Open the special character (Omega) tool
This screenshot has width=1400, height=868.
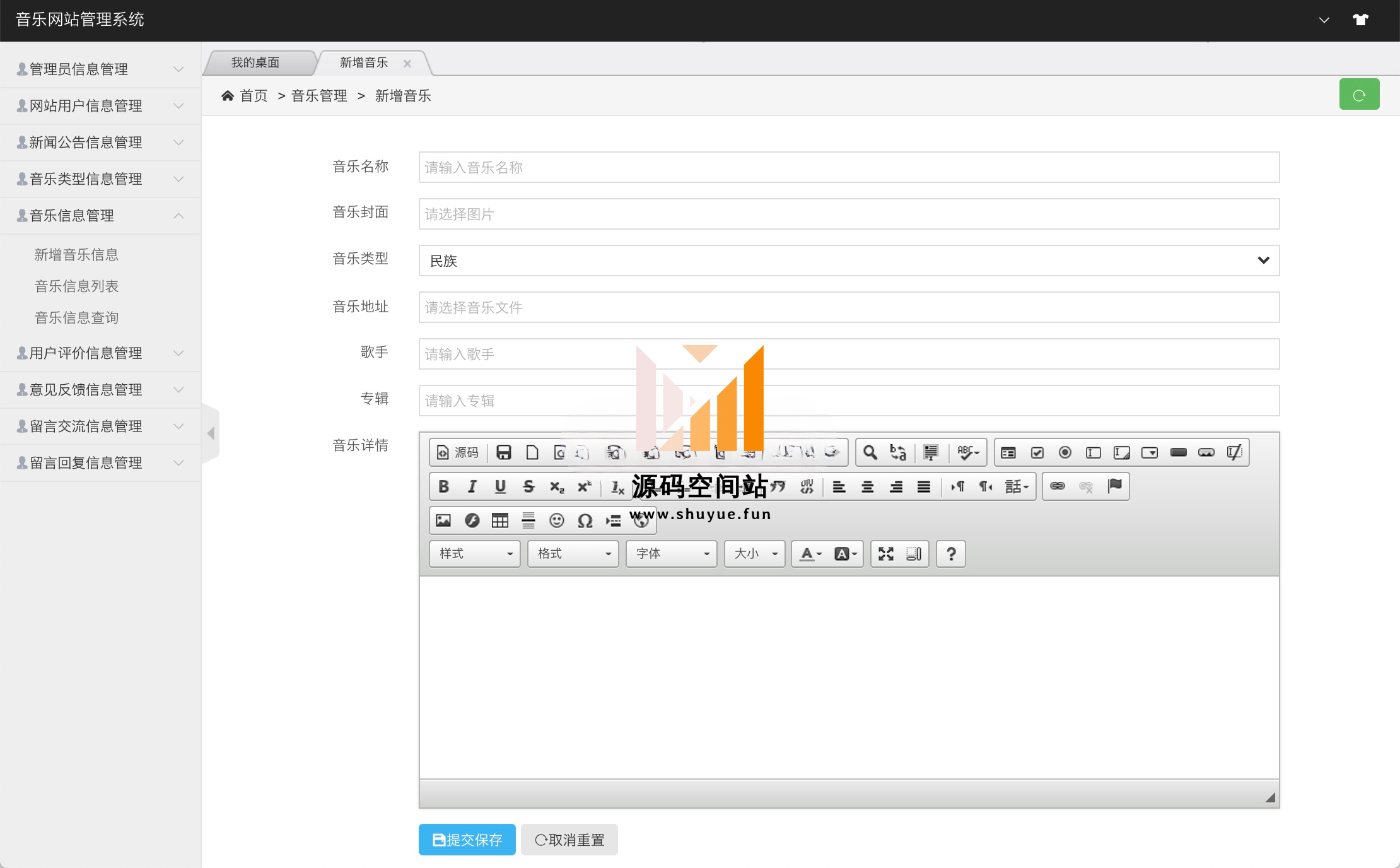tap(585, 520)
